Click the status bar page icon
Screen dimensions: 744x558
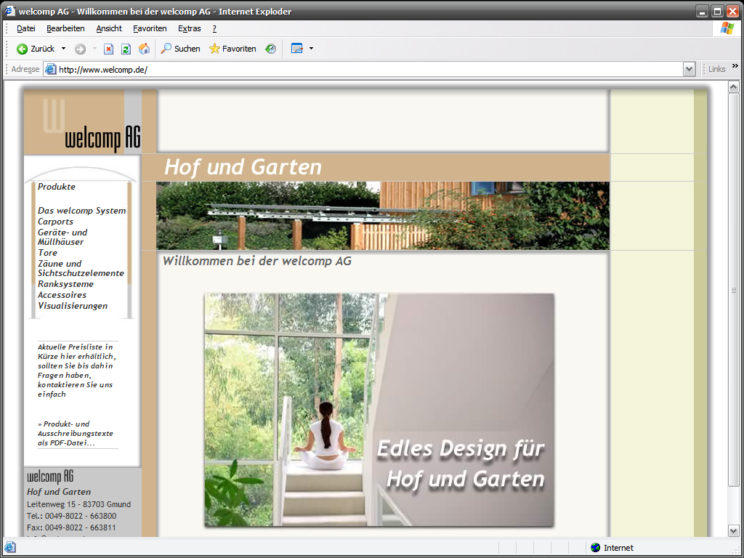point(10,548)
